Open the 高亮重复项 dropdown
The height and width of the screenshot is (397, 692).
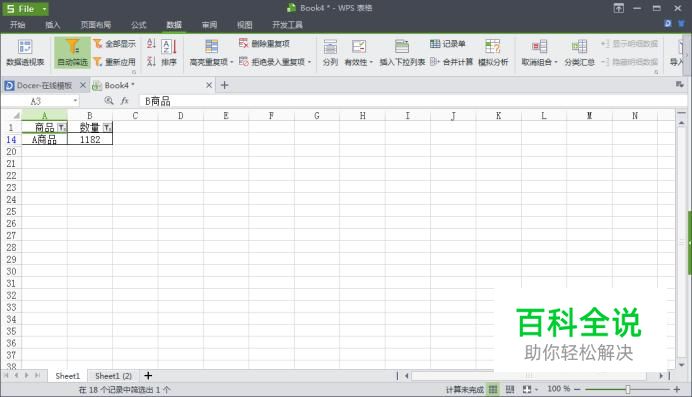pyautogui.click(x=211, y=53)
